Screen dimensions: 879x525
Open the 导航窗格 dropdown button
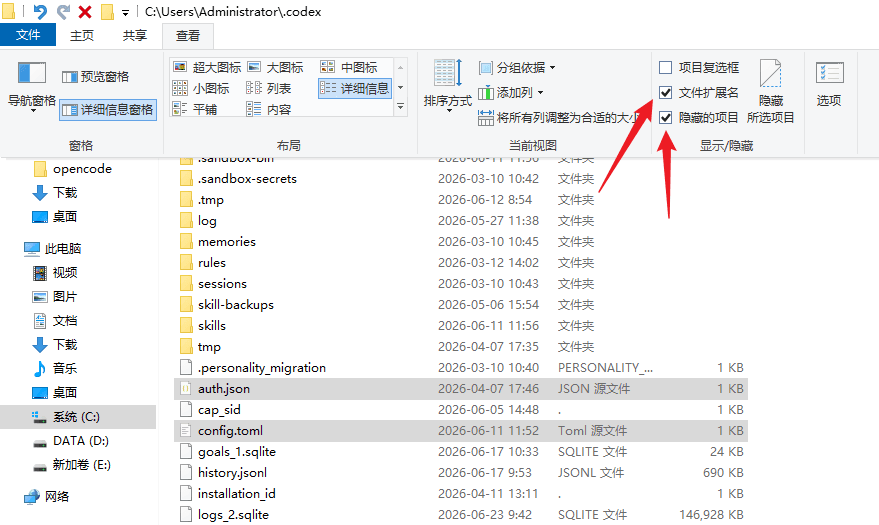pyautogui.click(x=32, y=85)
